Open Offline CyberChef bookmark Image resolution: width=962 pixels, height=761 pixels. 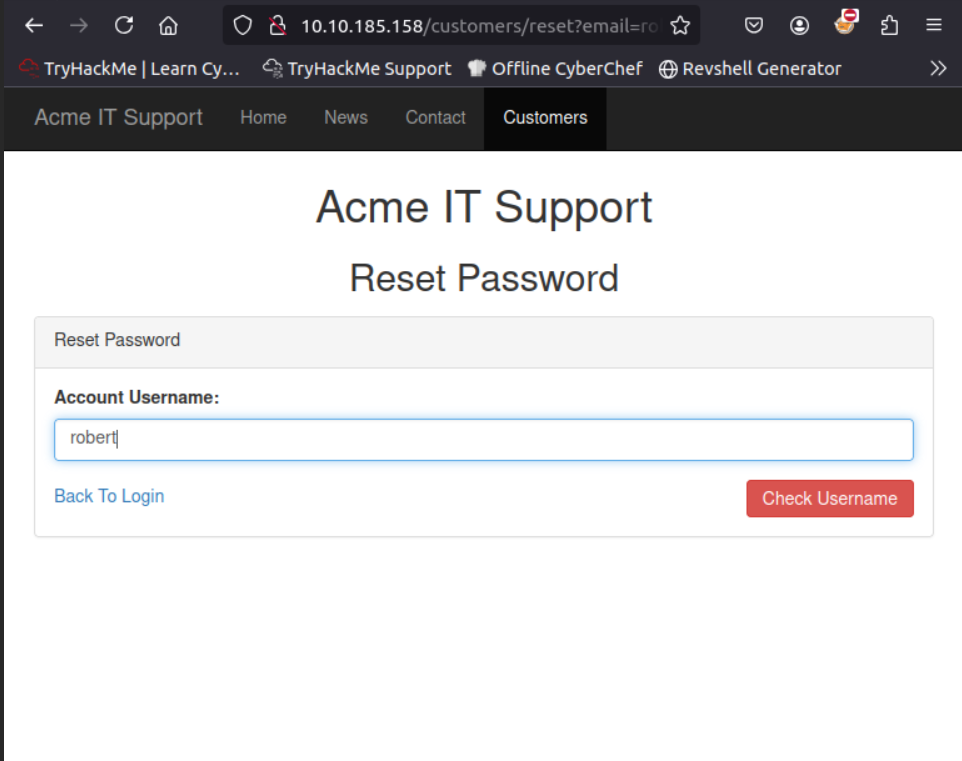pos(556,68)
